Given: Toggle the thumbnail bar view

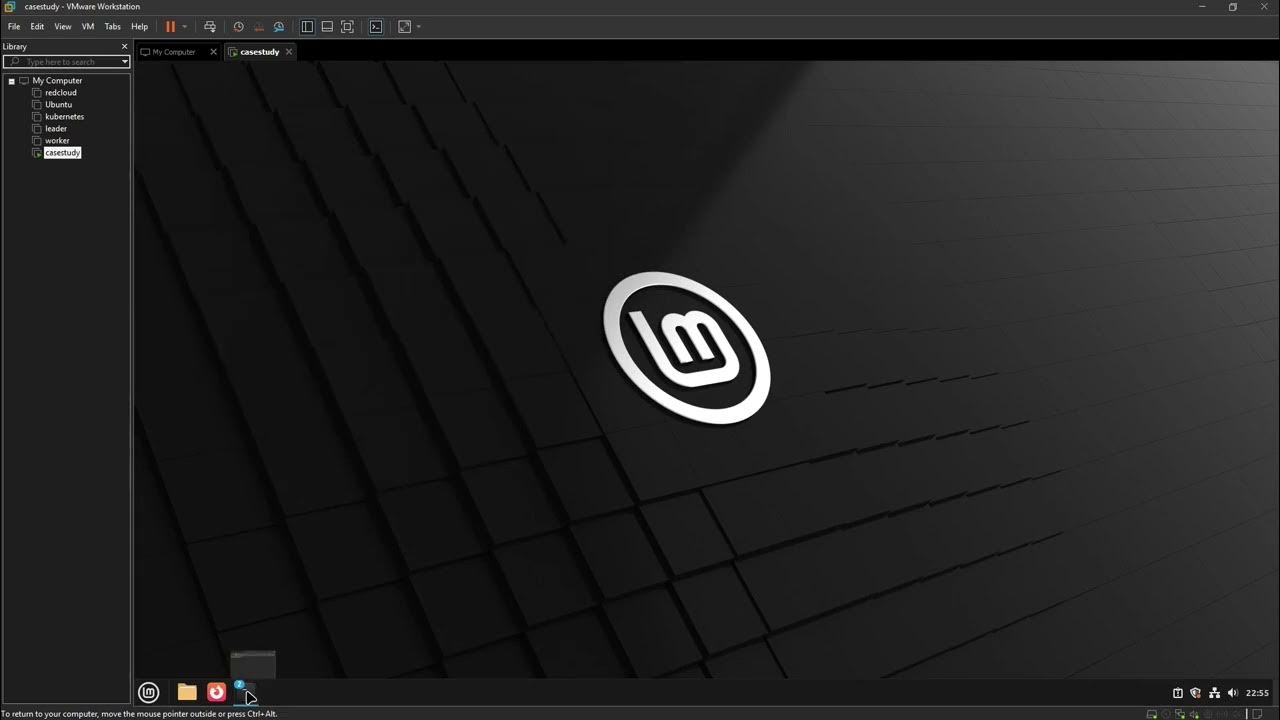Looking at the screenshot, I should (x=327, y=27).
